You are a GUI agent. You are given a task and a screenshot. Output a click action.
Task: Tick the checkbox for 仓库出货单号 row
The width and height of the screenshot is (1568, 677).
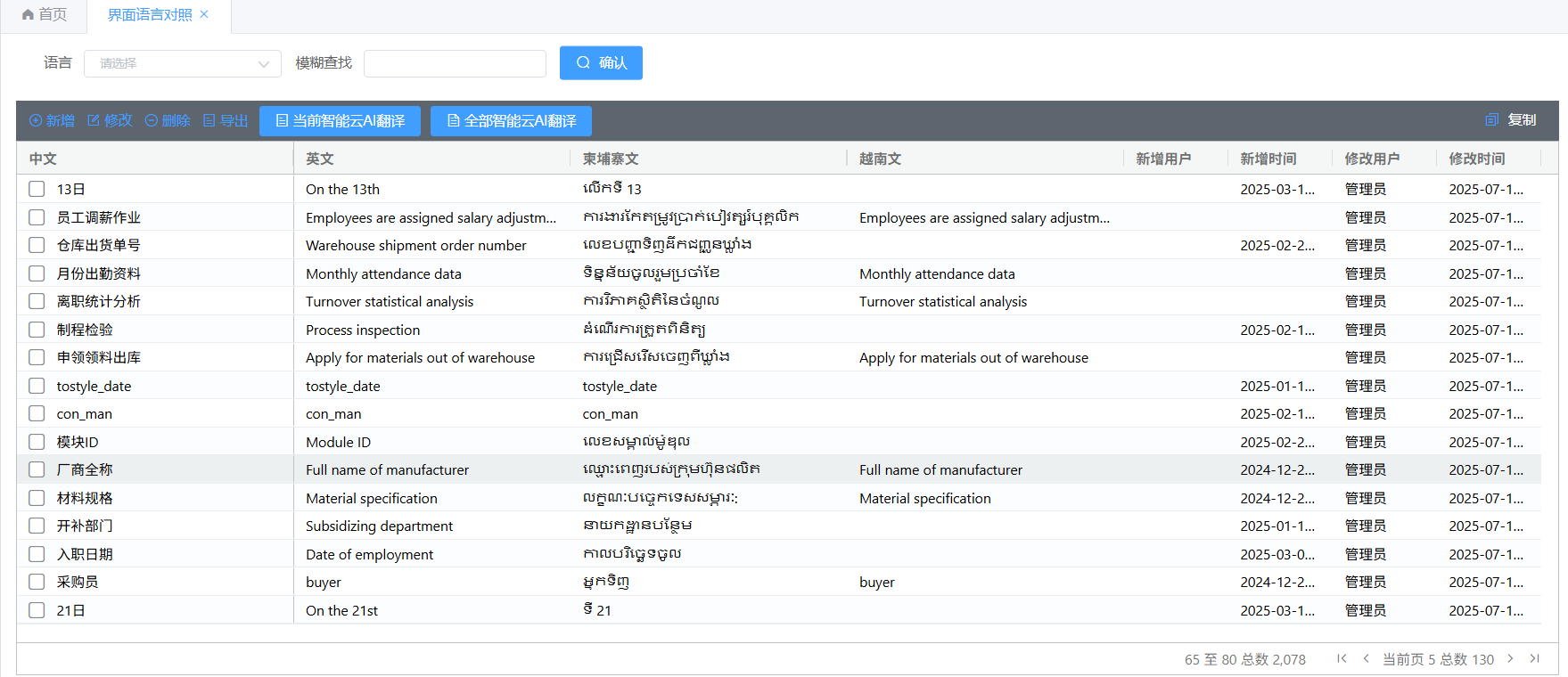coord(37,245)
